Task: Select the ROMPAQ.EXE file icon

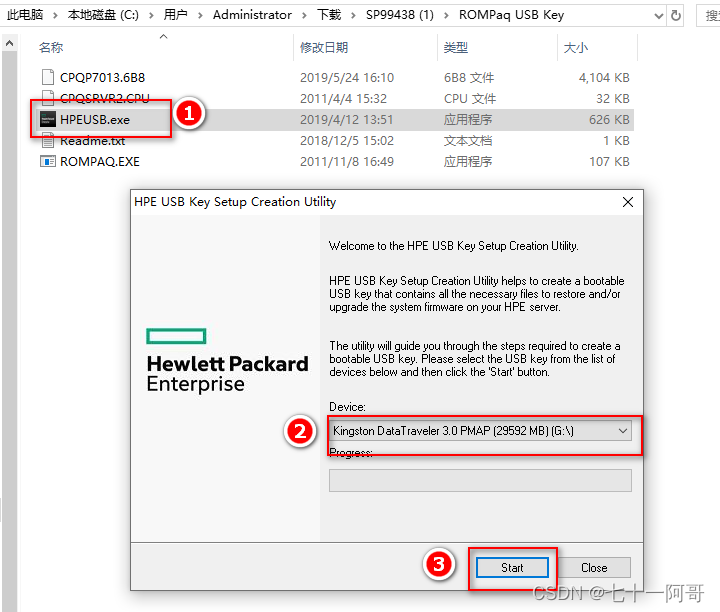Action: 47,161
